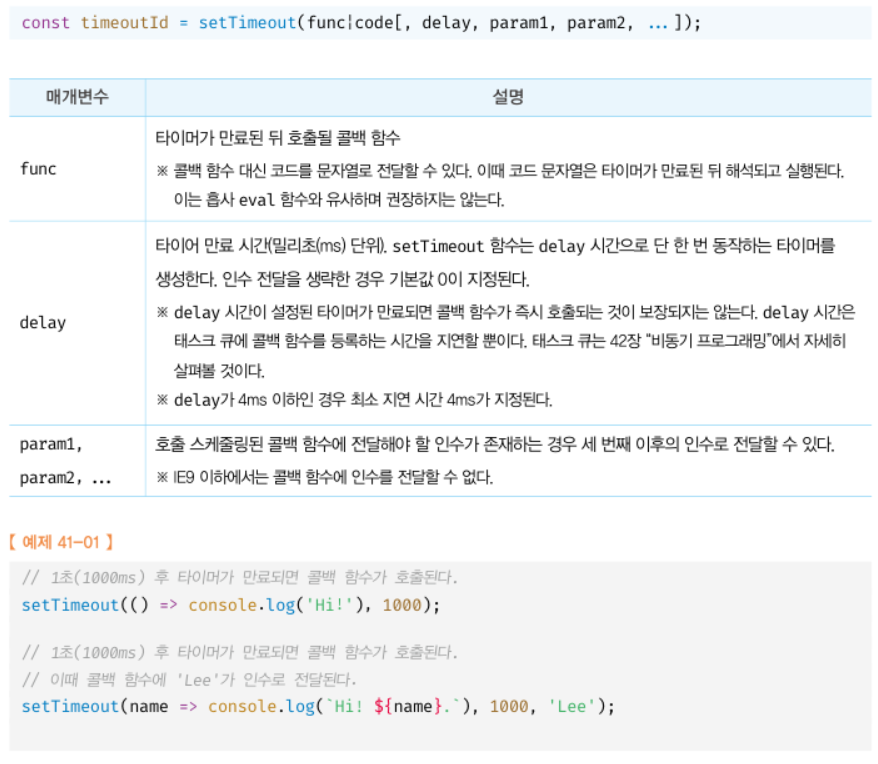Select the '설명' table header
Viewport: 878px width, 764px height.
tap(508, 97)
